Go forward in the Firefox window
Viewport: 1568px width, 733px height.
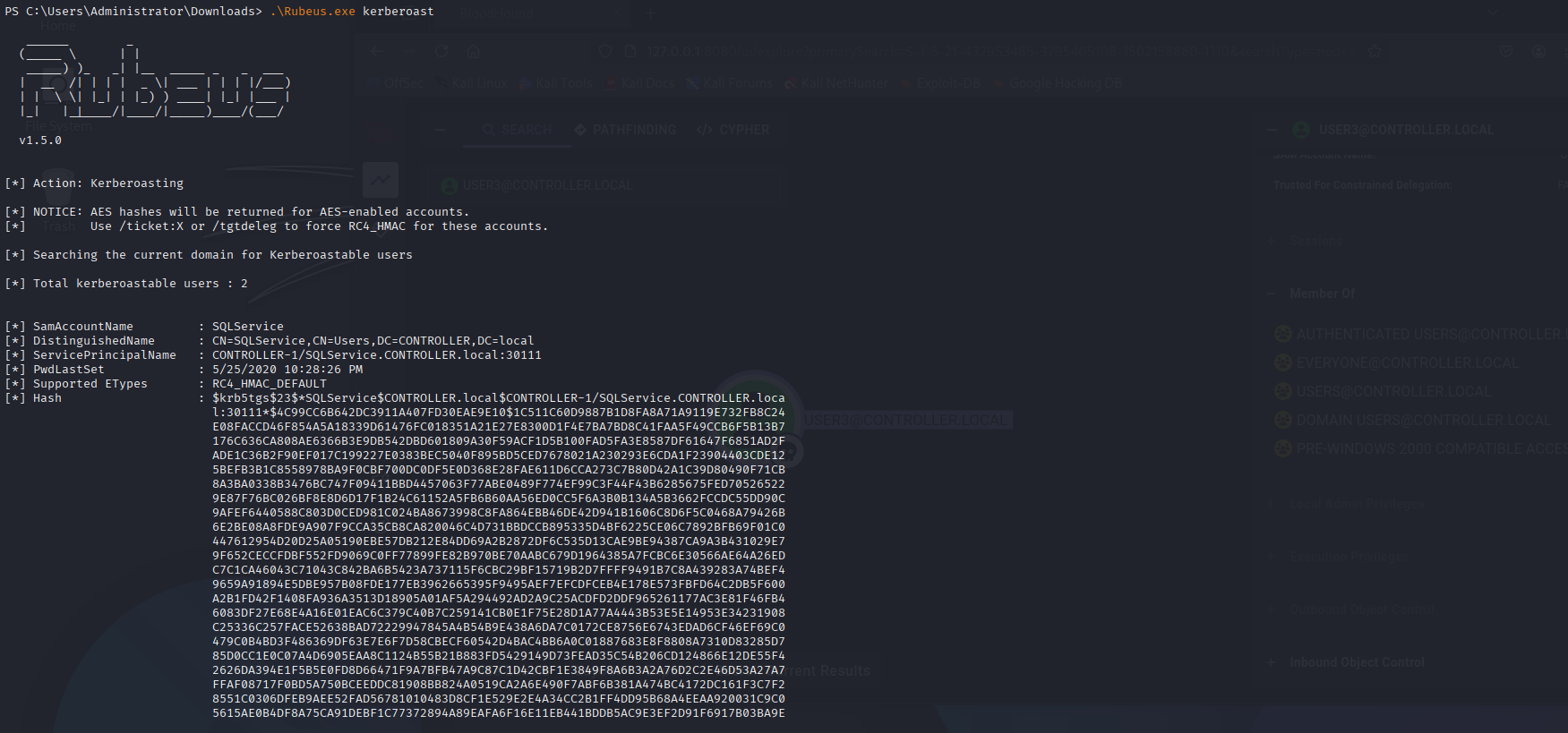point(408,52)
